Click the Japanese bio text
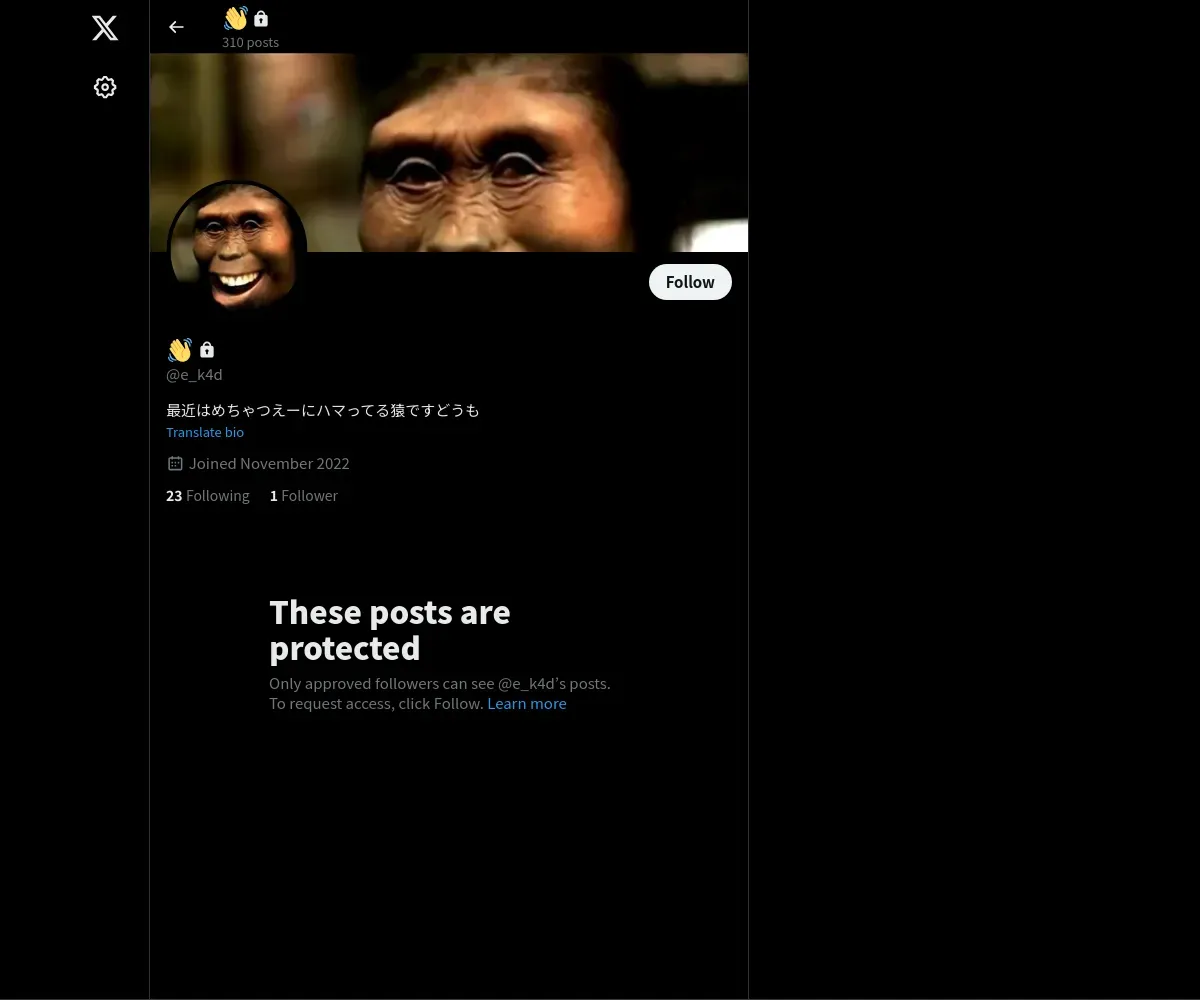Image resolution: width=1200 pixels, height=1000 pixels. click(323, 410)
